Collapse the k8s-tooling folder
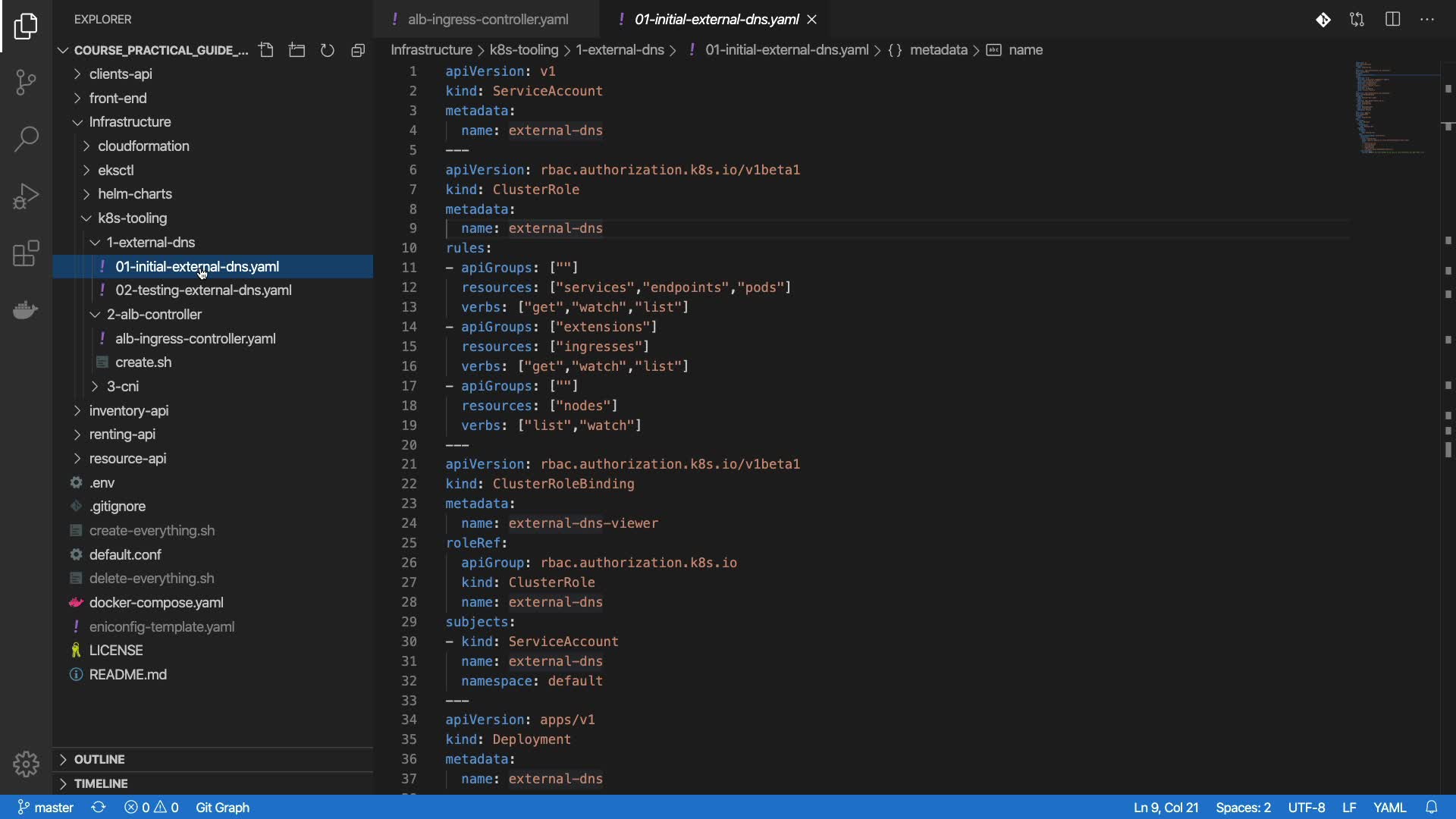This screenshot has width=1456, height=819. pos(132,218)
